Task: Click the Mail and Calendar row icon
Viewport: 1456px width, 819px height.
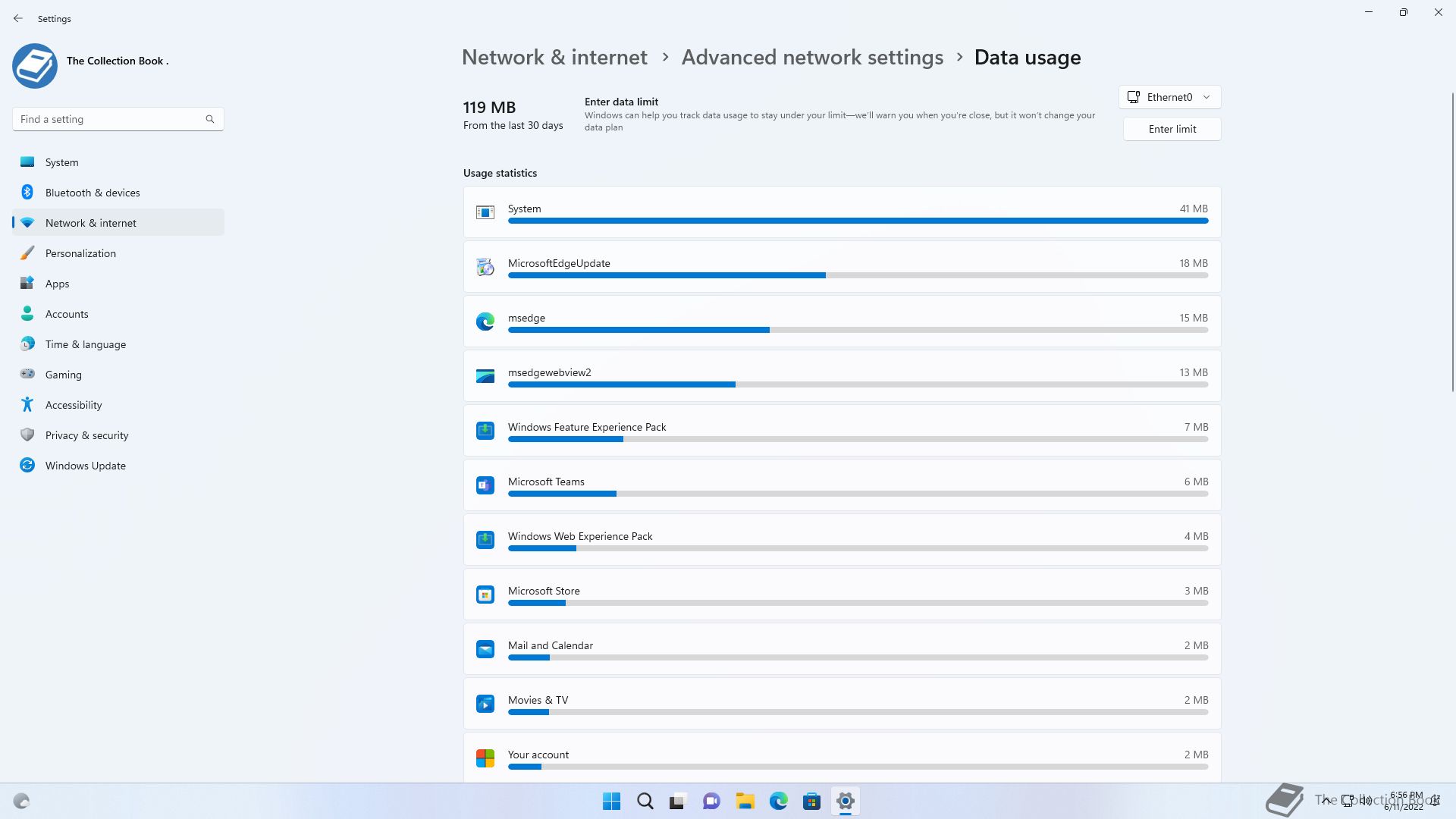Action: tap(485, 649)
